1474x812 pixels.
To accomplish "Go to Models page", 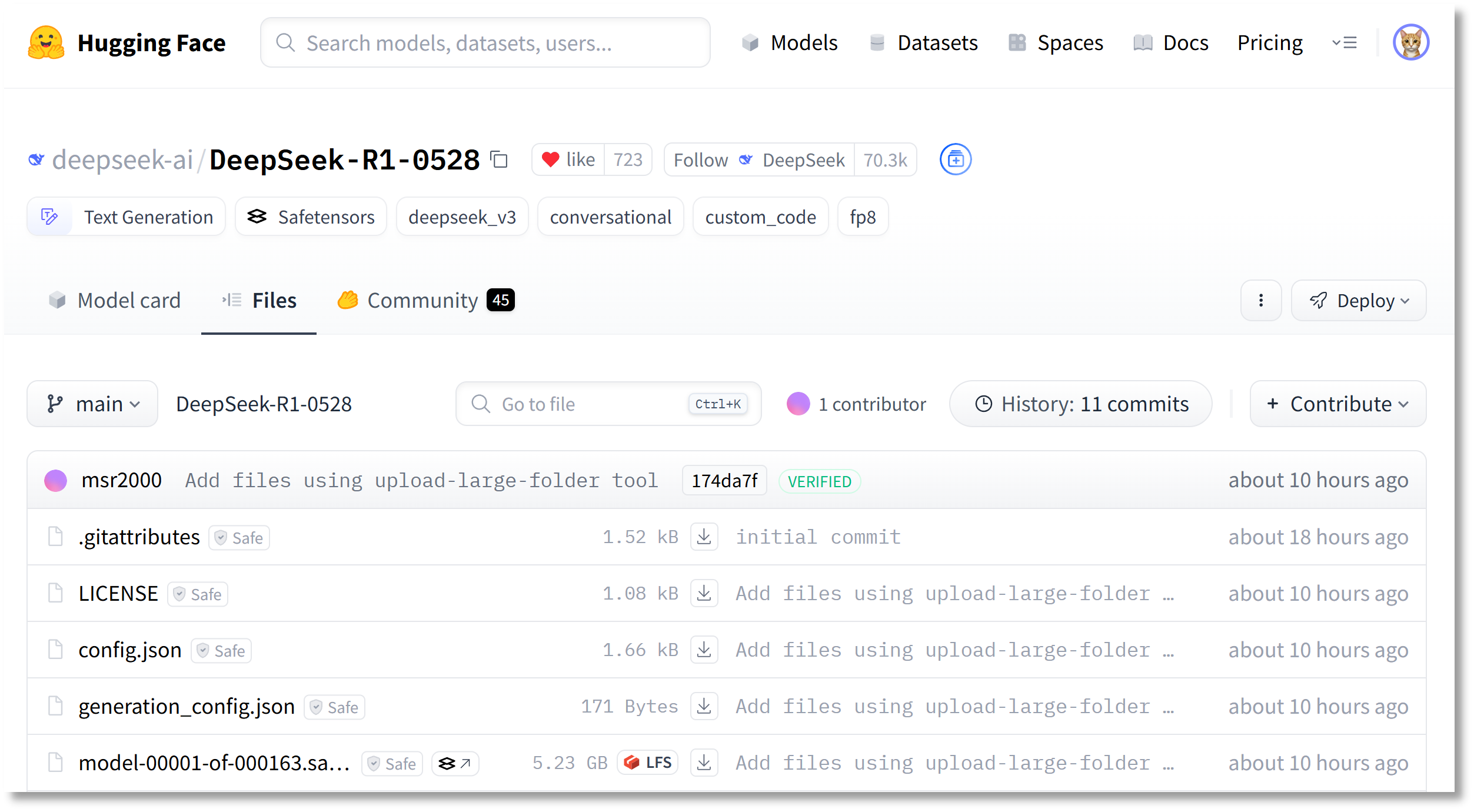I will pyautogui.click(x=790, y=42).
